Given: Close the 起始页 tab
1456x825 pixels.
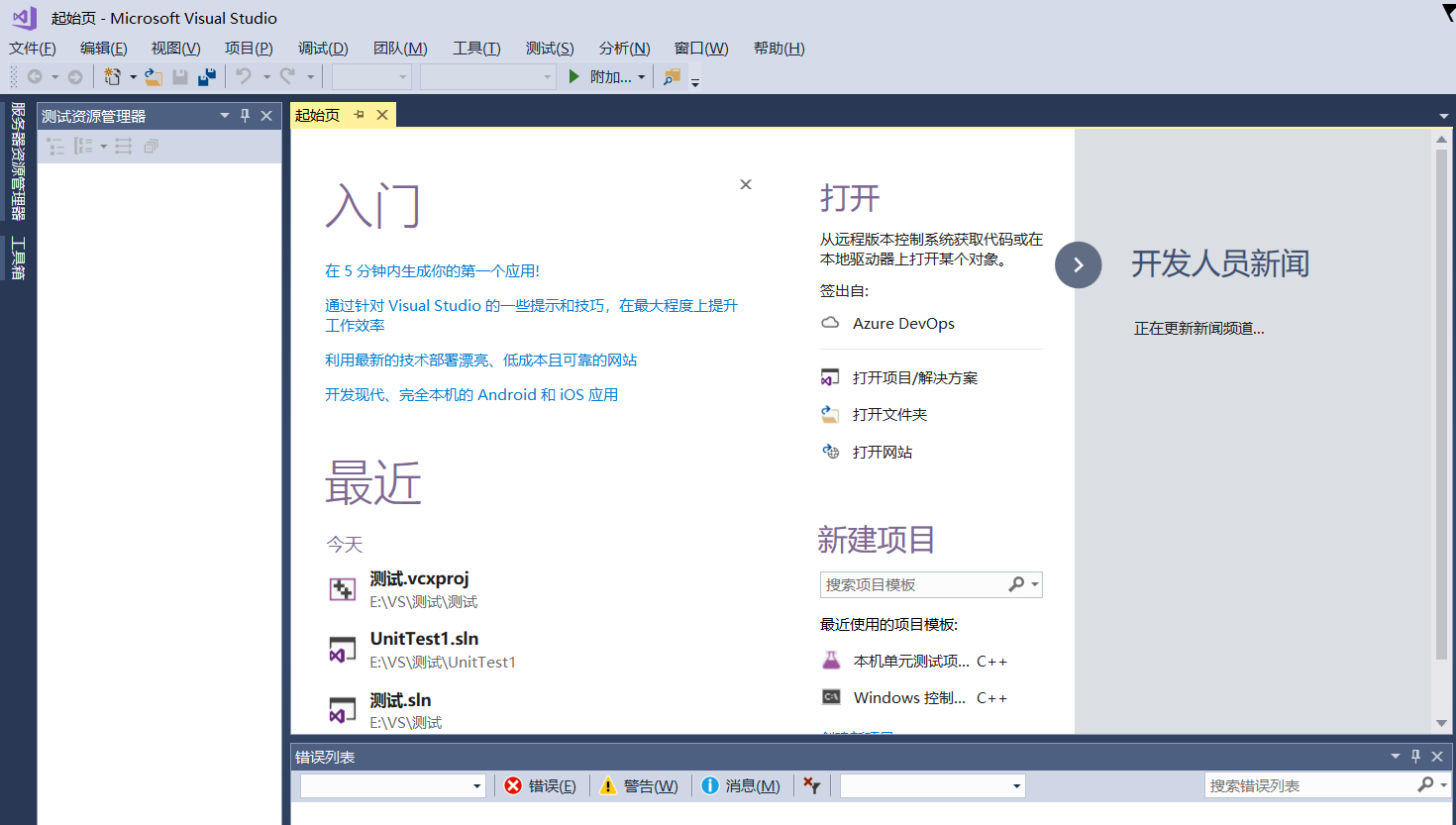Looking at the screenshot, I should pyautogui.click(x=382, y=115).
